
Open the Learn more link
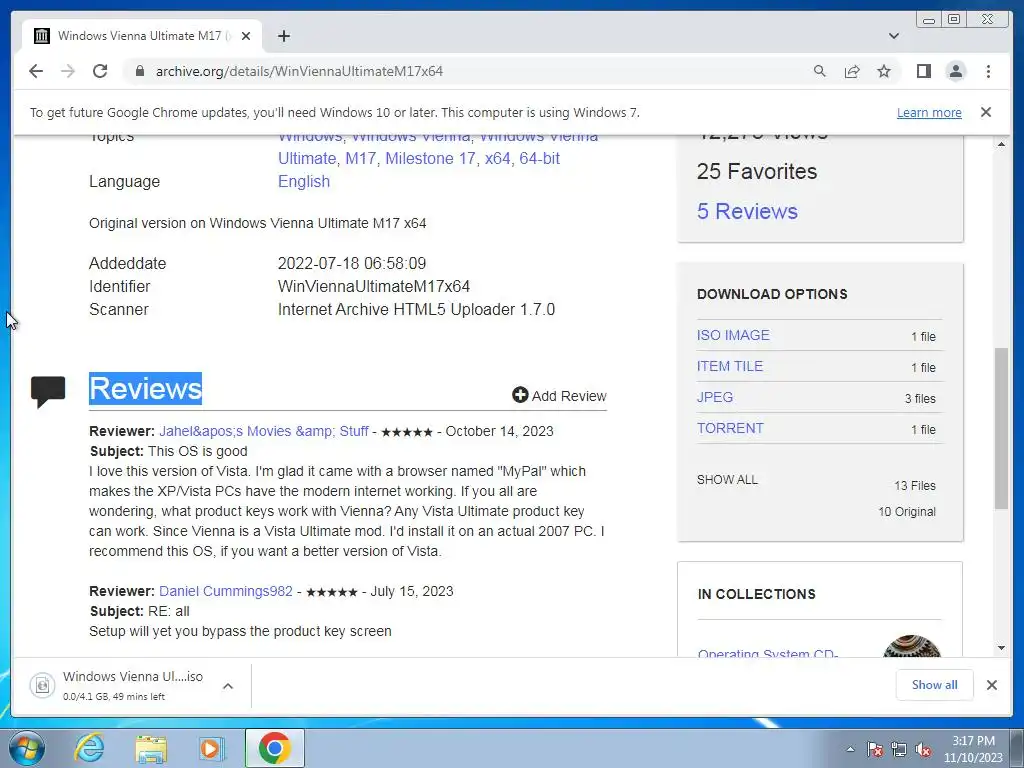point(929,112)
